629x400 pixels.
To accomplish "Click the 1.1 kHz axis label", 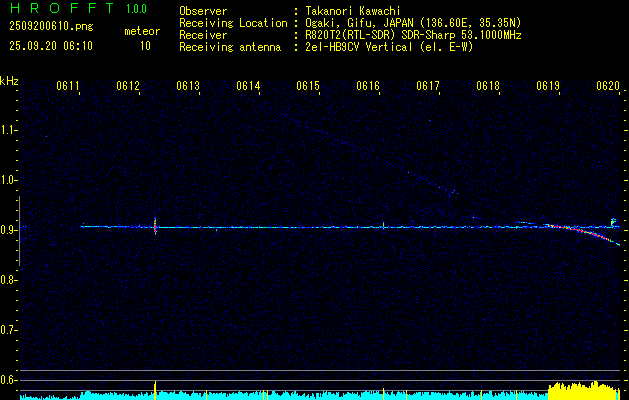I will 9,130.
